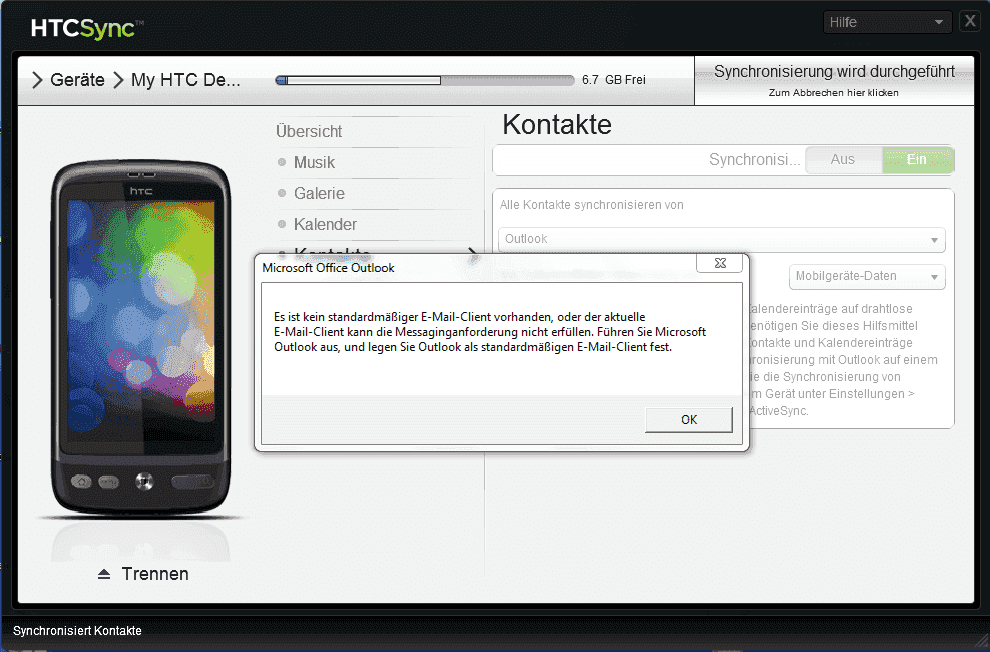Click the Zum Abbrechen hier klicken text
Image resolution: width=990 pixels, height=652 pixels.
pos(833,93)
